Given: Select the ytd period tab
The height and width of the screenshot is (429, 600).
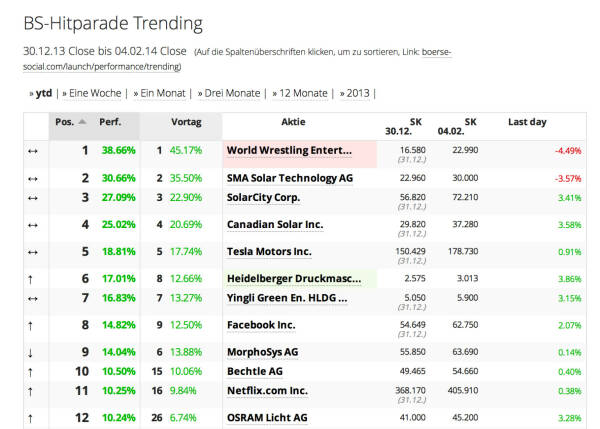Looking at the screenshot, I should [x=41, y=93].
